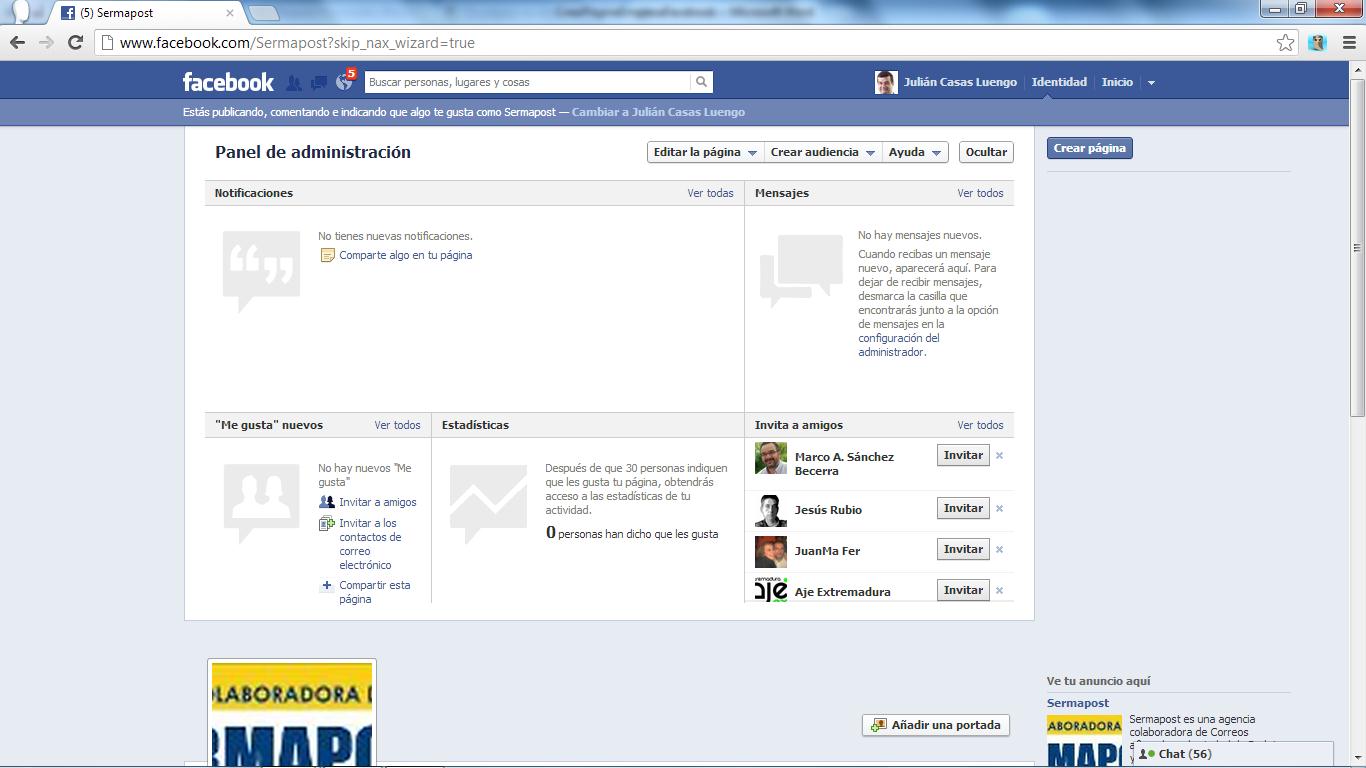This screenshot has width=1366, height=768.
Task: Open configuración del administrador link
Action: point(898,345)
